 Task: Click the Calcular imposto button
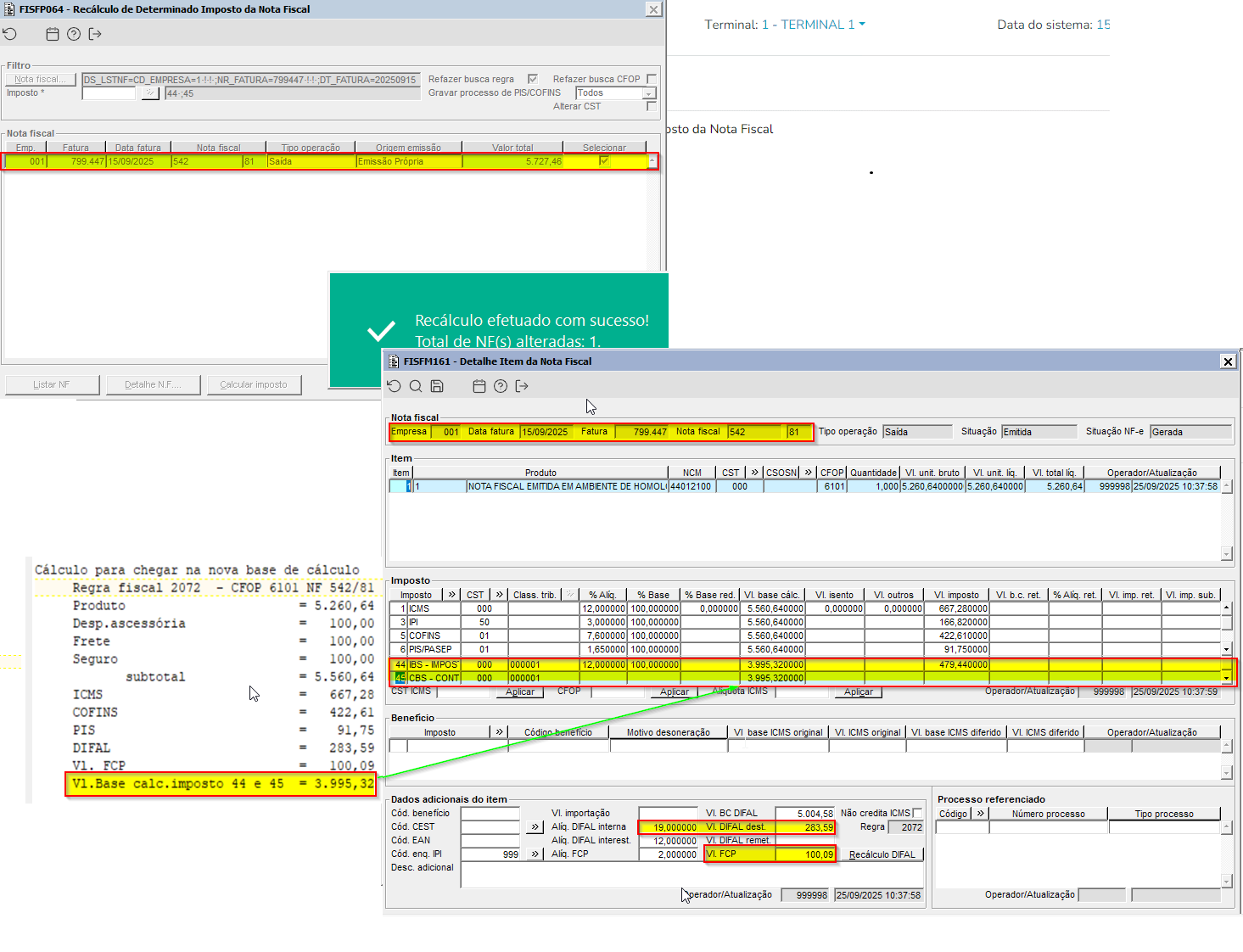[255, 385]
